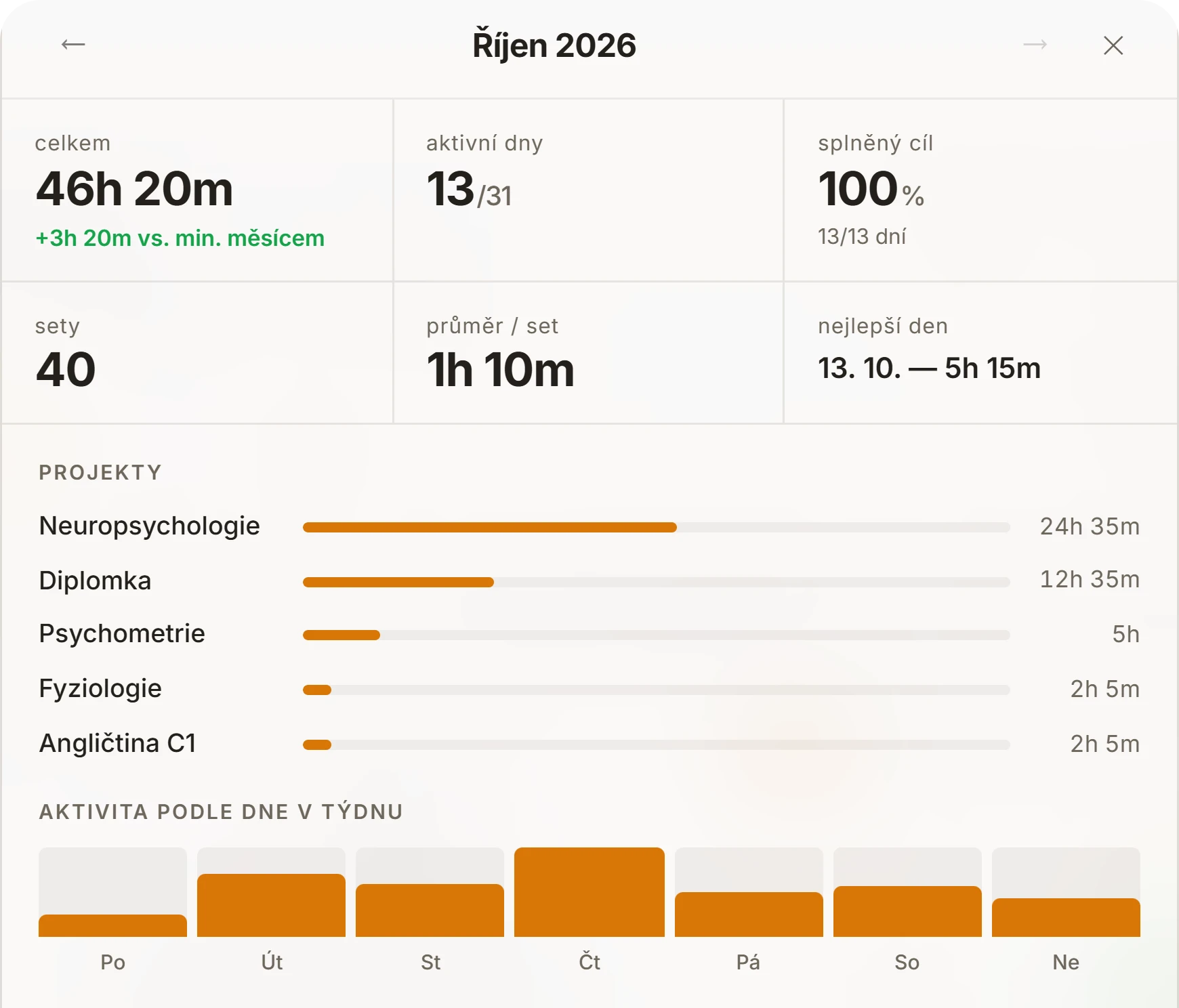Click the PROJEKTY section heading
Viewport: 1179px width, 1008px height.
100,472
